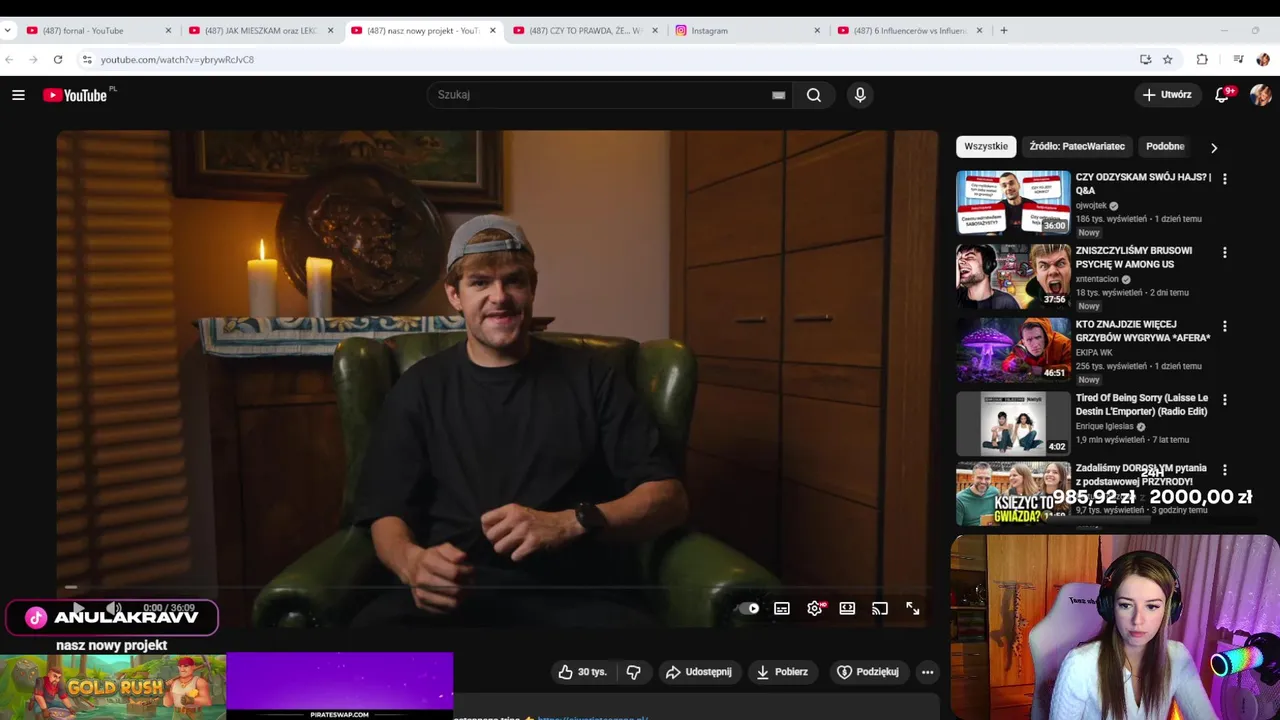1280x720 pixels.
Task: Click the search magnifier button
Action: pyautogui.click(x=814, y=95)
